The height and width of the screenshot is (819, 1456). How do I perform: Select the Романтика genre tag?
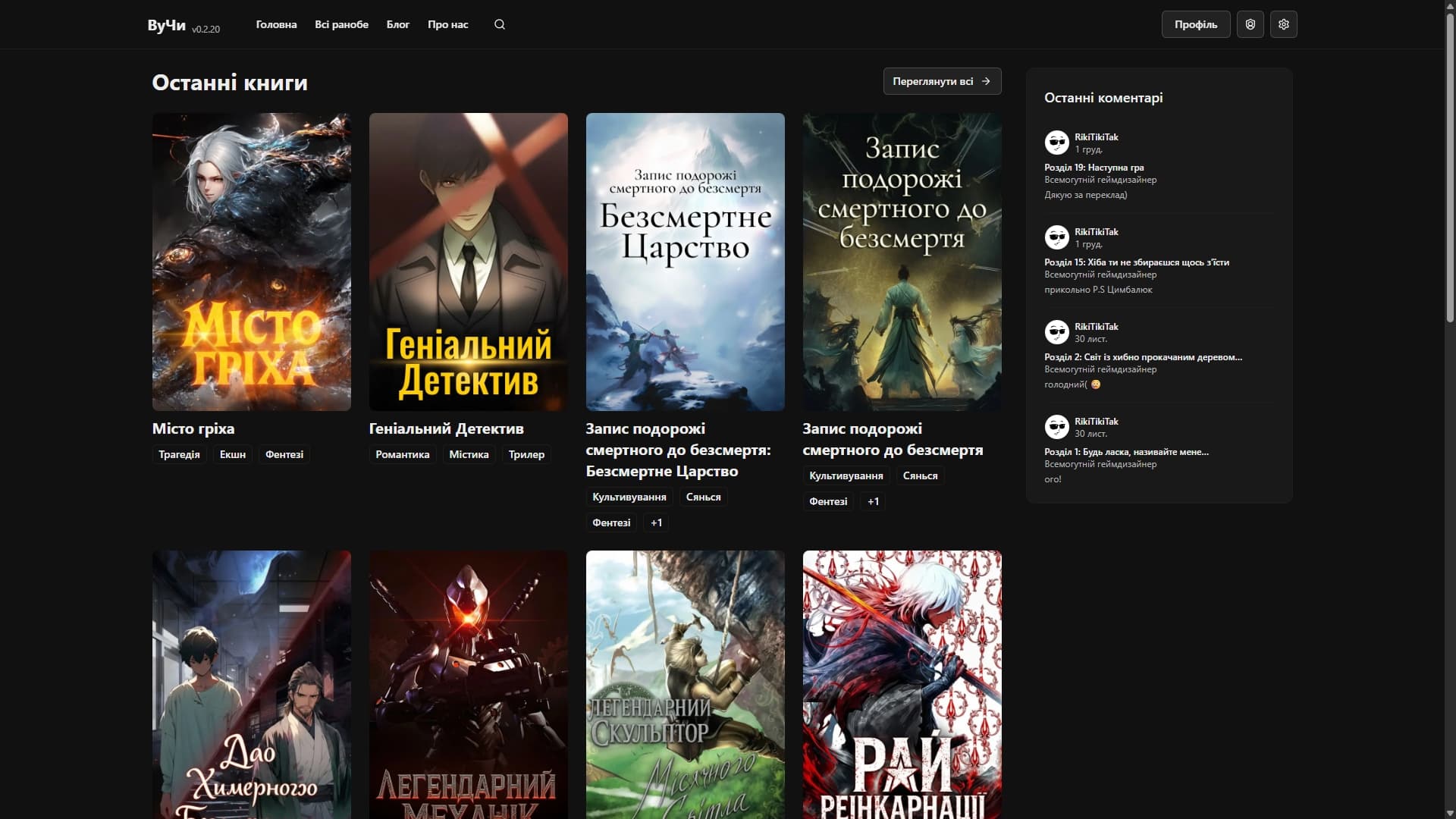403,454
